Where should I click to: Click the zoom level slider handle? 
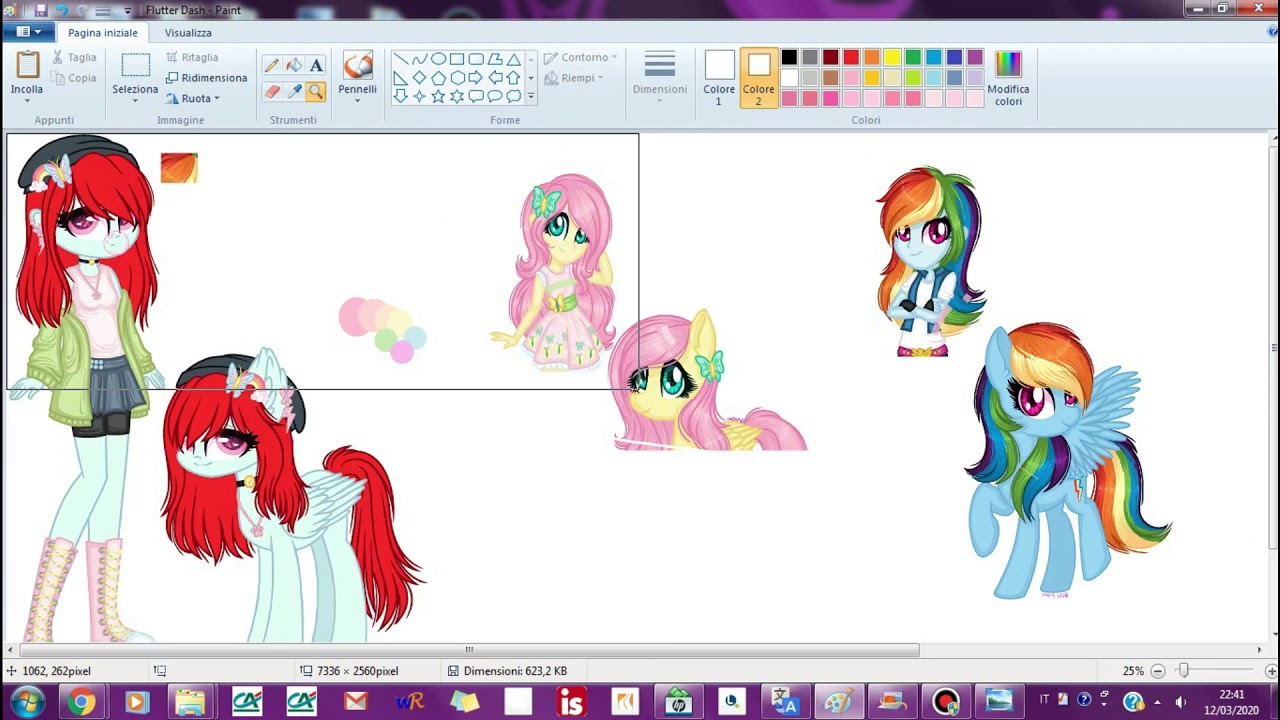[x=1183, y=671]
